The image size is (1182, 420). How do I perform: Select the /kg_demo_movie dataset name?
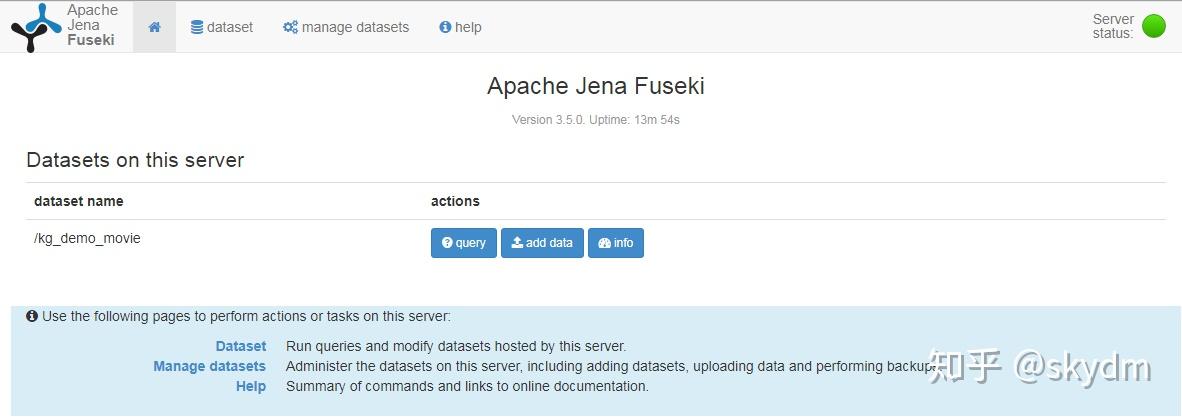coord(87,238)
